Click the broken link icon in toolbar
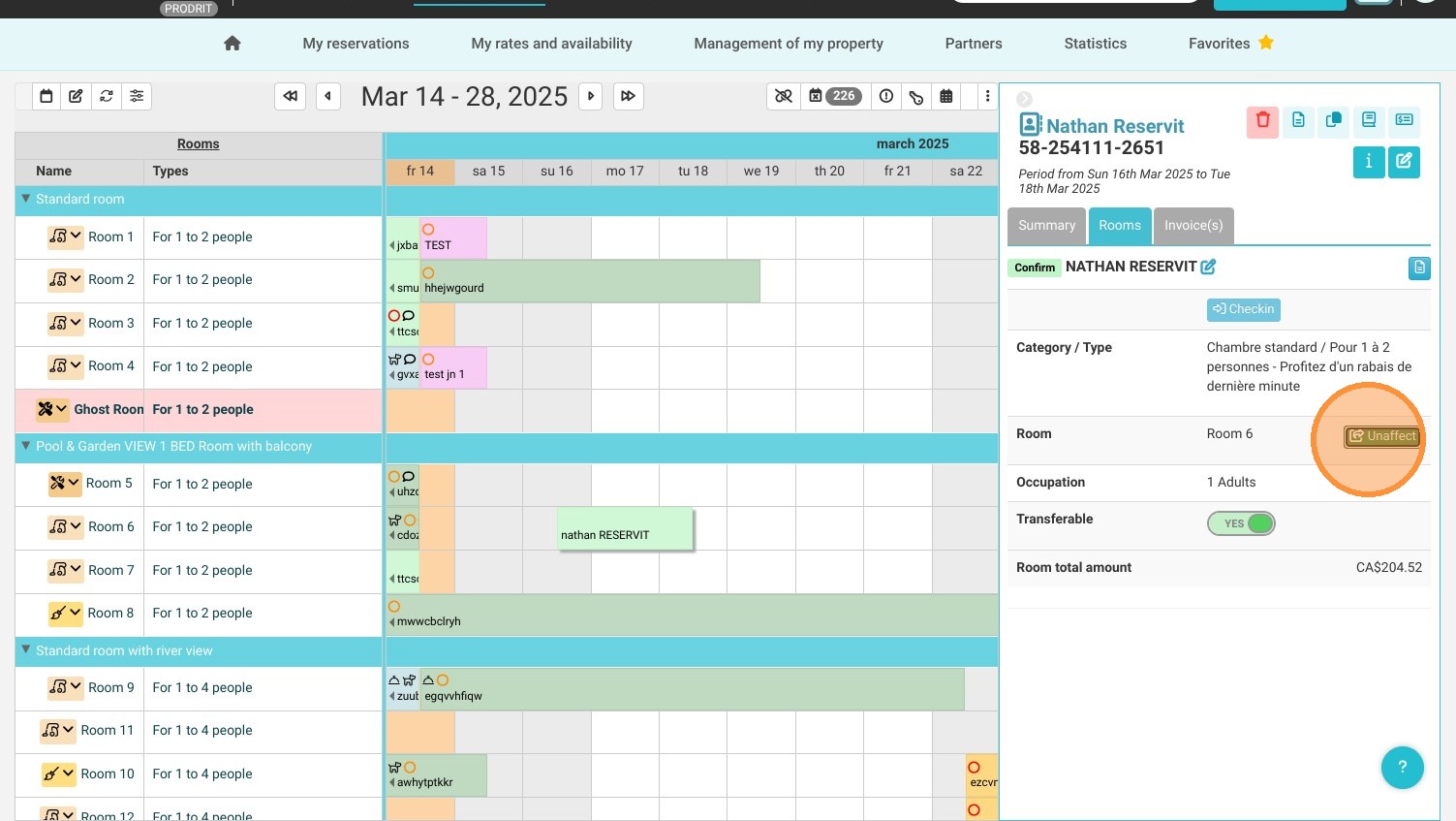The width and height of the screenshot is (1456, 821). click(784, 96)
